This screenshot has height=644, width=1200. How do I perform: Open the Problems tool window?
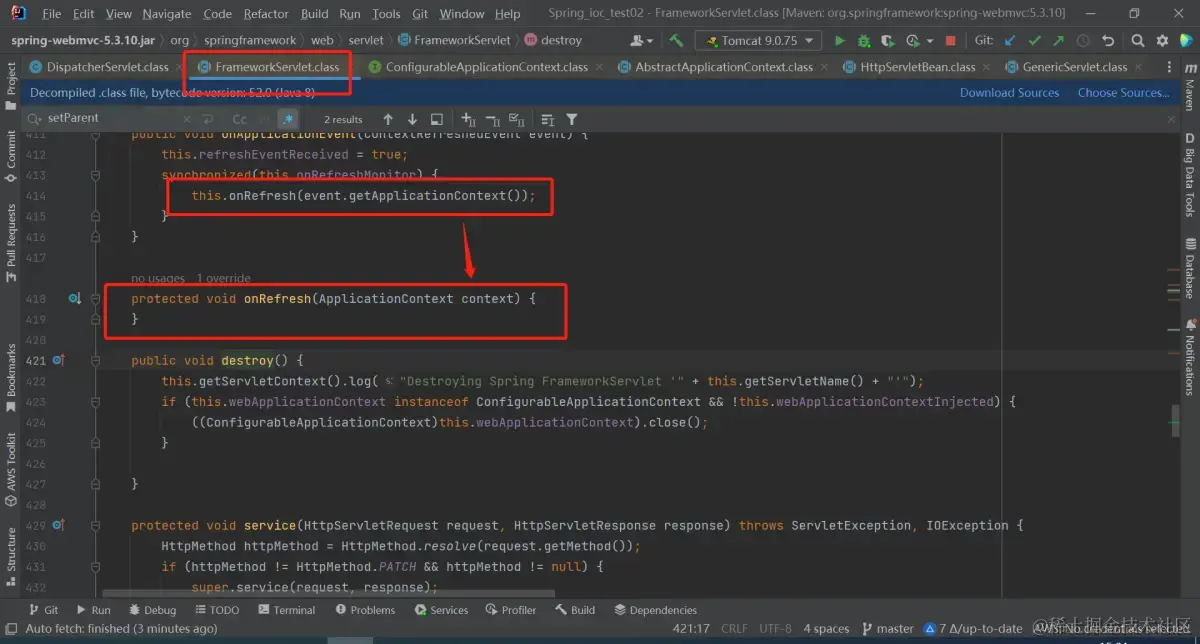[x=365, y=610]
